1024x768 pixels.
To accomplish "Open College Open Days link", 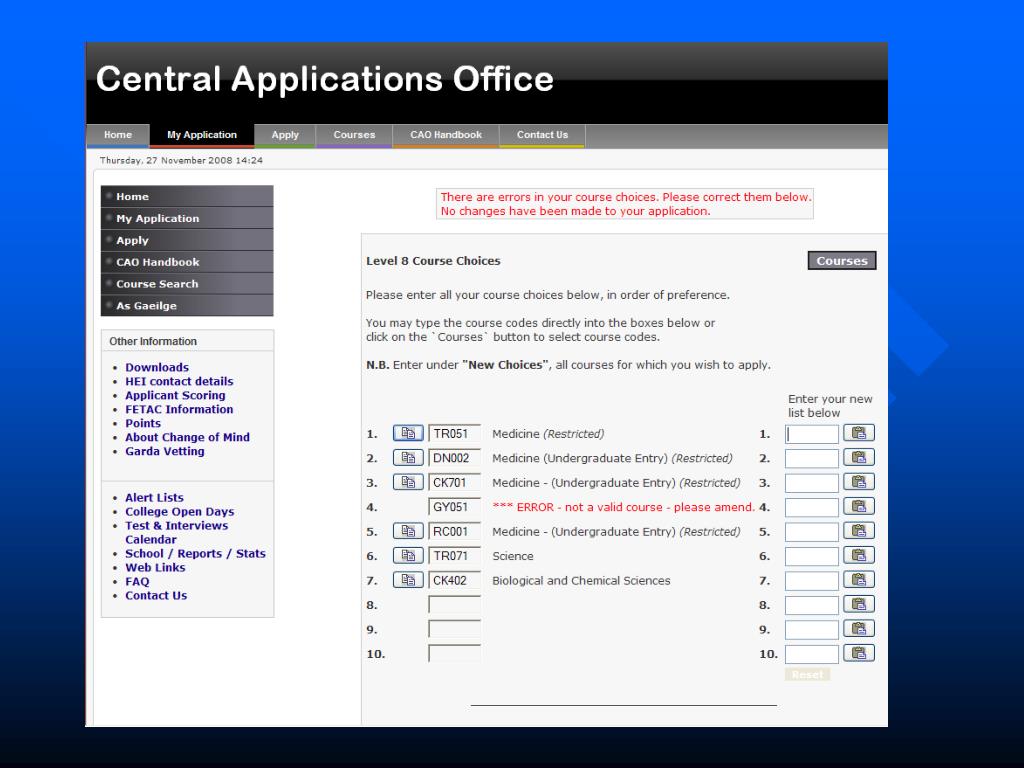I will [180, 512].
